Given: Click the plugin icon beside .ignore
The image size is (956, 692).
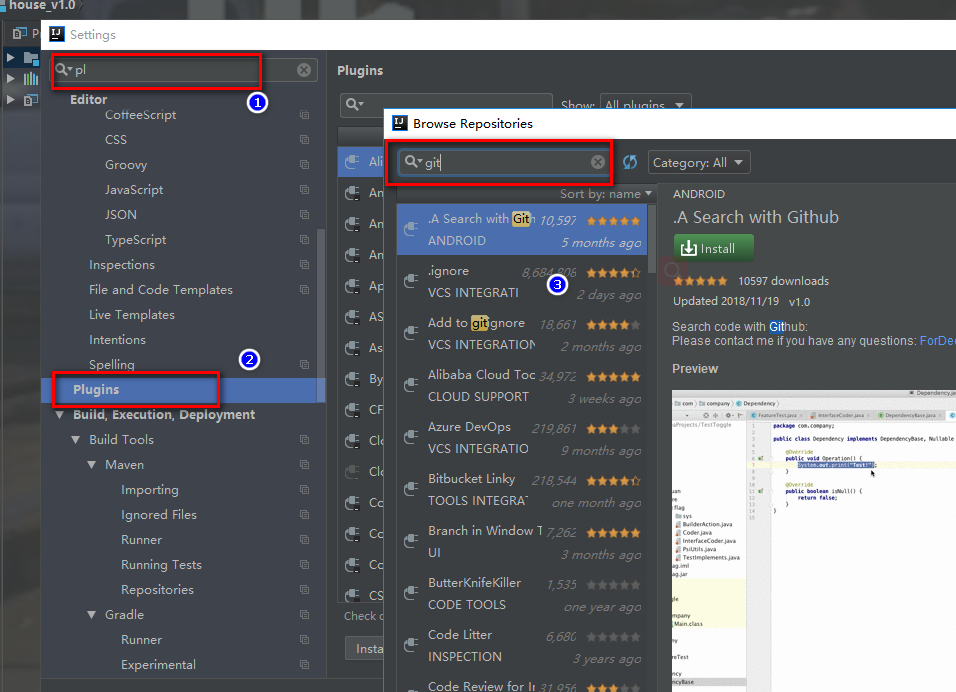Looking at the screenshot, I should [x=412, y=281].
